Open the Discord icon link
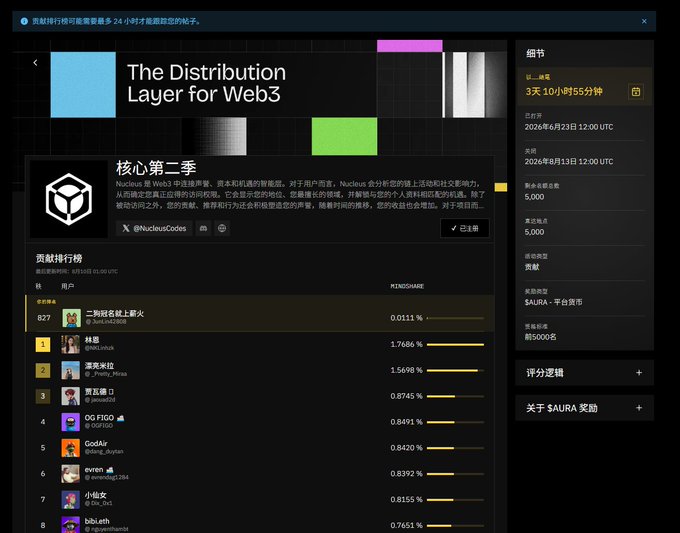 point(203,228)
